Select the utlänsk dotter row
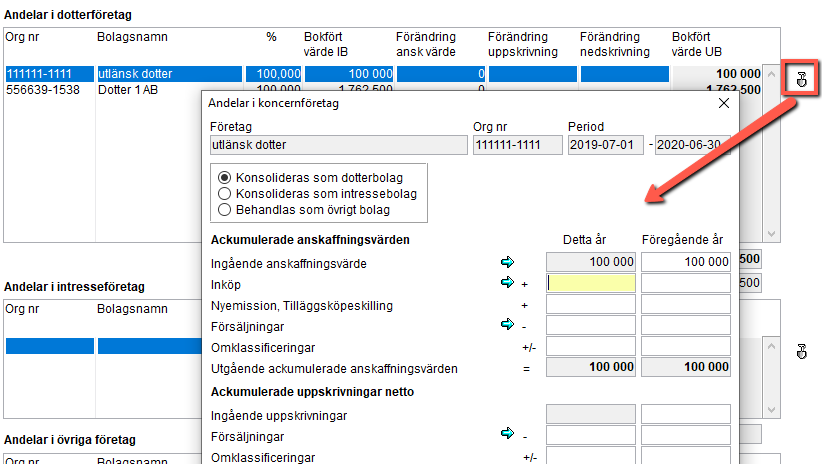 [x=383, y=73]
